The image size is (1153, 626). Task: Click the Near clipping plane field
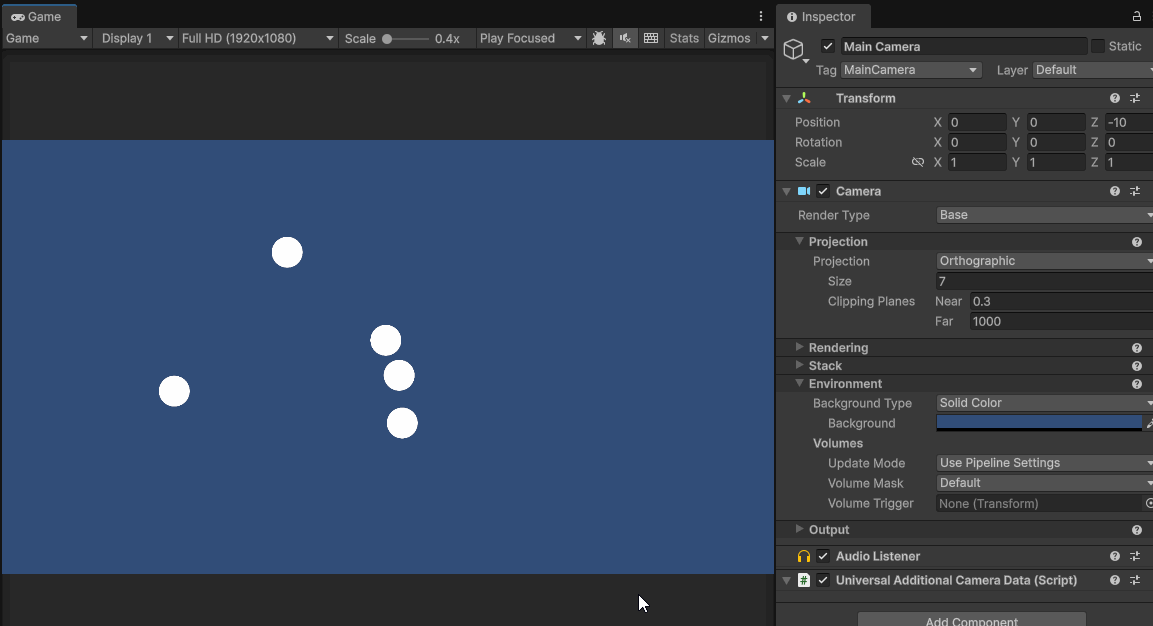point(1061,302)
